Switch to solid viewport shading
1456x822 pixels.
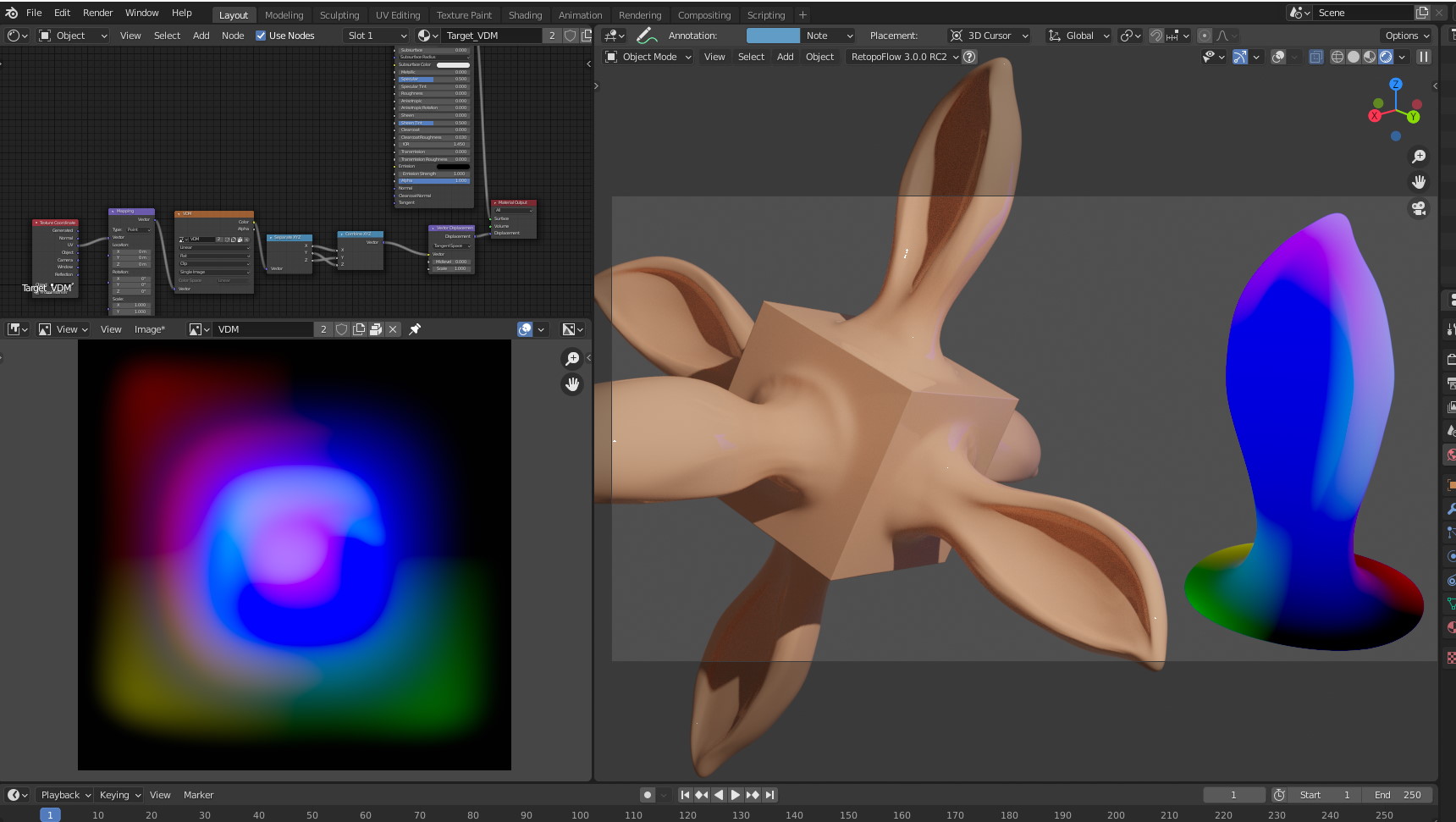coord(1354,57)
